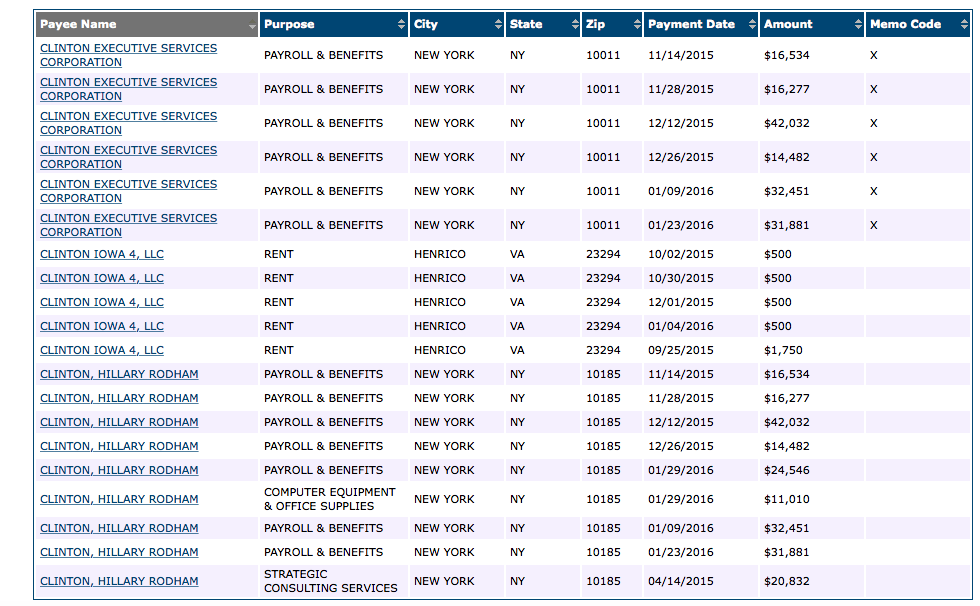Click sort arrows in Memo Code column
This screenshot has height=606, width=980.
964,24
